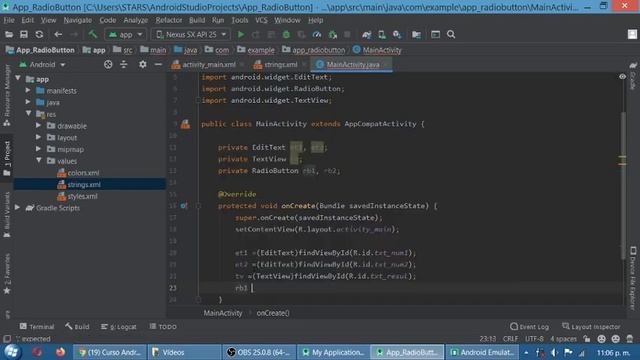Open the Logcat tool window
This screenshot has width=640, height=360.
pos(119,327)
